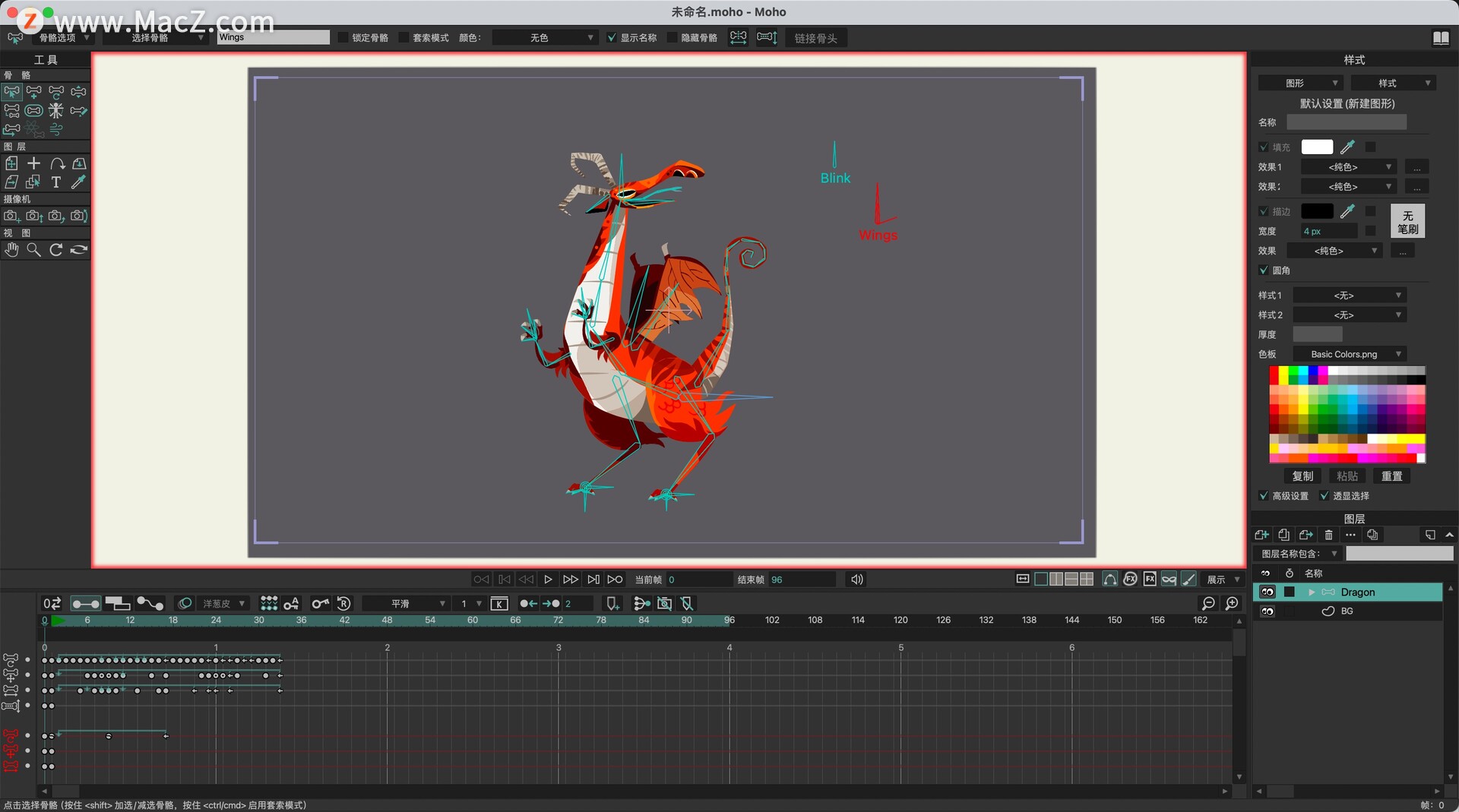Click the 链接骨头 (link bone) button
The height and width of the screenshot is (812, 1459).
point(815,38)
